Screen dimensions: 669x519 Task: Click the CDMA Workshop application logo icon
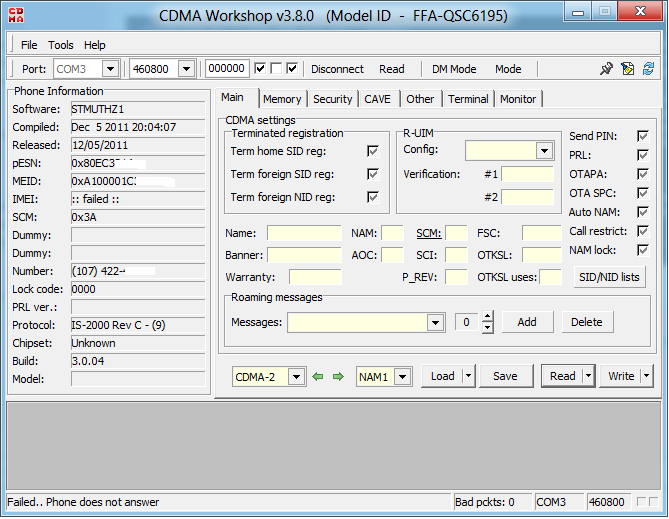(16, 15)
